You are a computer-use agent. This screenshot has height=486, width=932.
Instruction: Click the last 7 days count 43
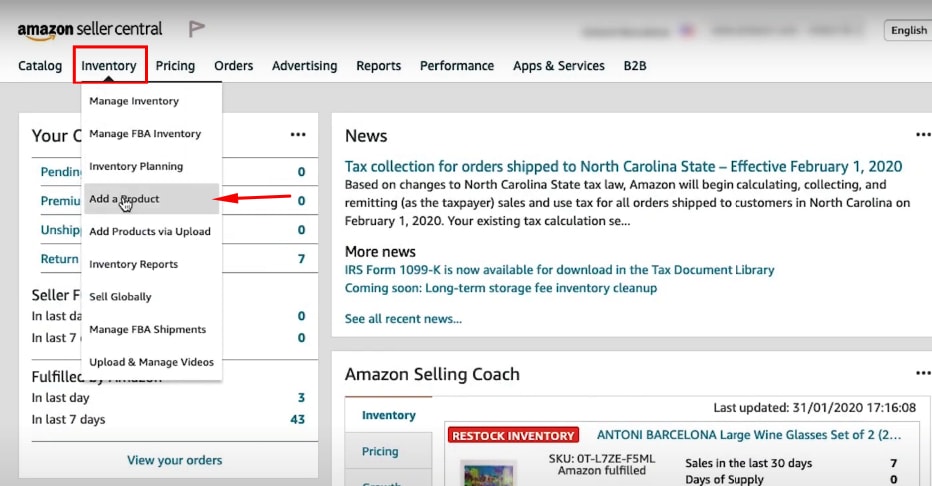(x=298, y=419)
